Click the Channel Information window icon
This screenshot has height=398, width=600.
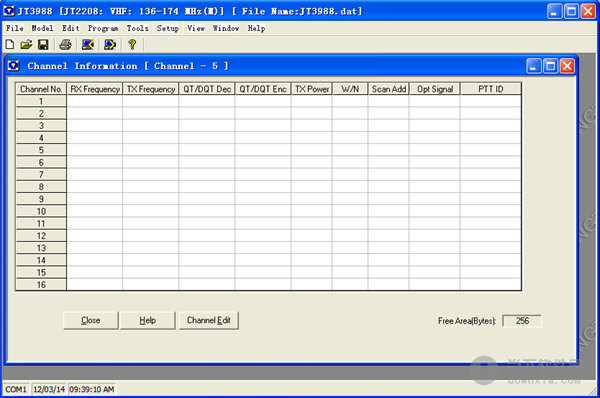(x=13, y=66)
